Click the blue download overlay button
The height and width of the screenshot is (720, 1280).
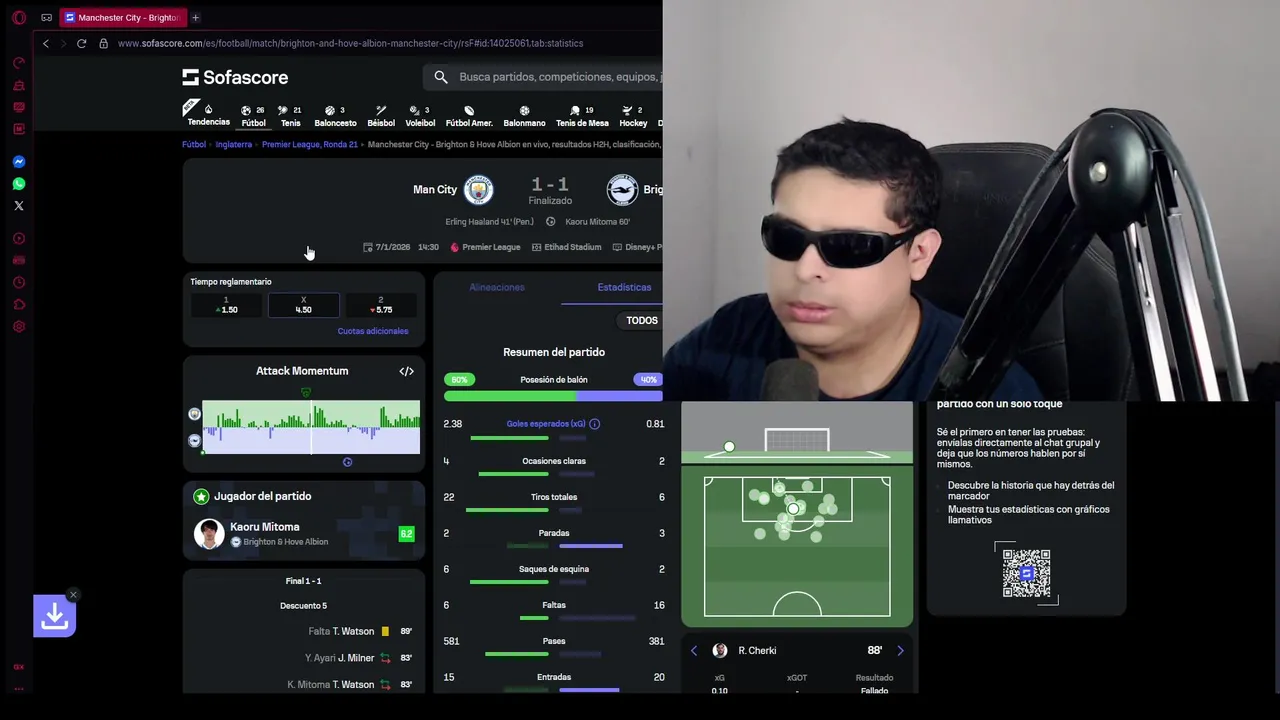coord(54,617)
